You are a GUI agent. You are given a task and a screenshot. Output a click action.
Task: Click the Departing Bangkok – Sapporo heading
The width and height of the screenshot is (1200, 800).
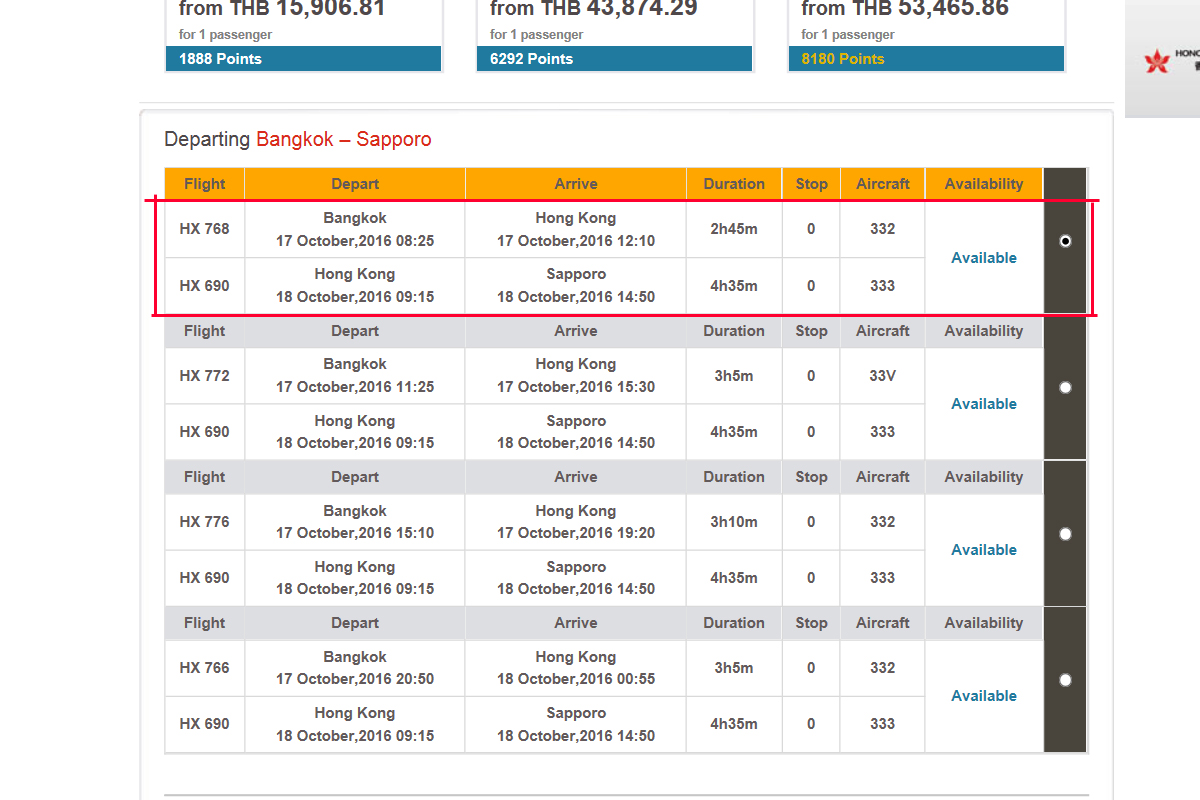298,139
